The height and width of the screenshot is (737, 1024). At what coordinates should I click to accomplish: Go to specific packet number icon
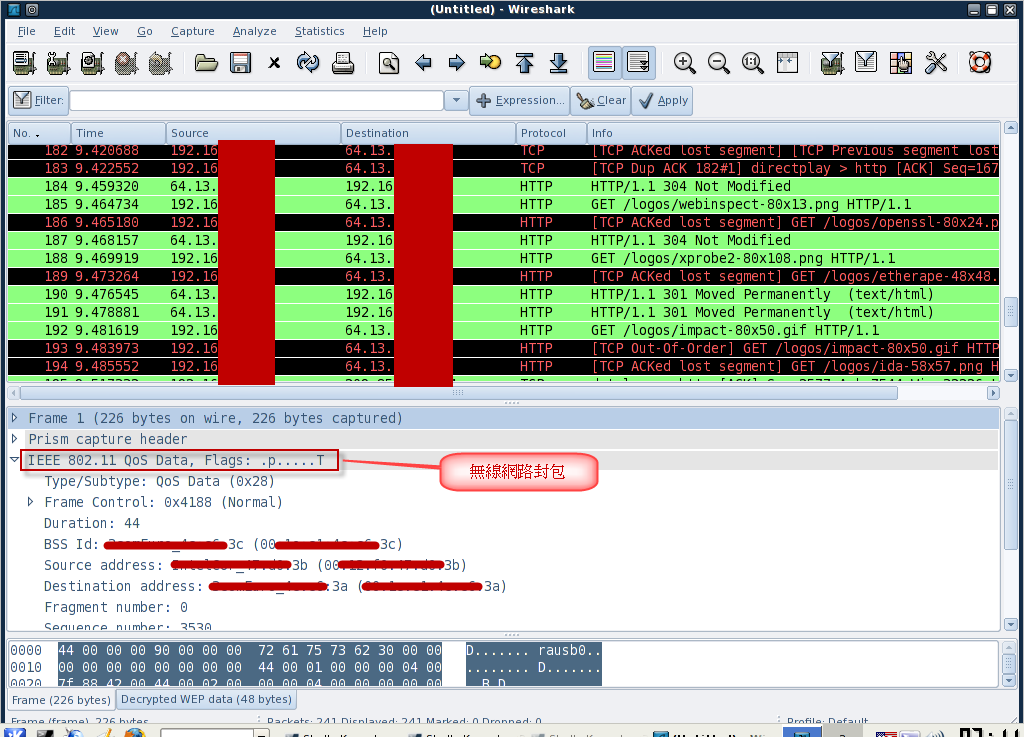[490, 63]
